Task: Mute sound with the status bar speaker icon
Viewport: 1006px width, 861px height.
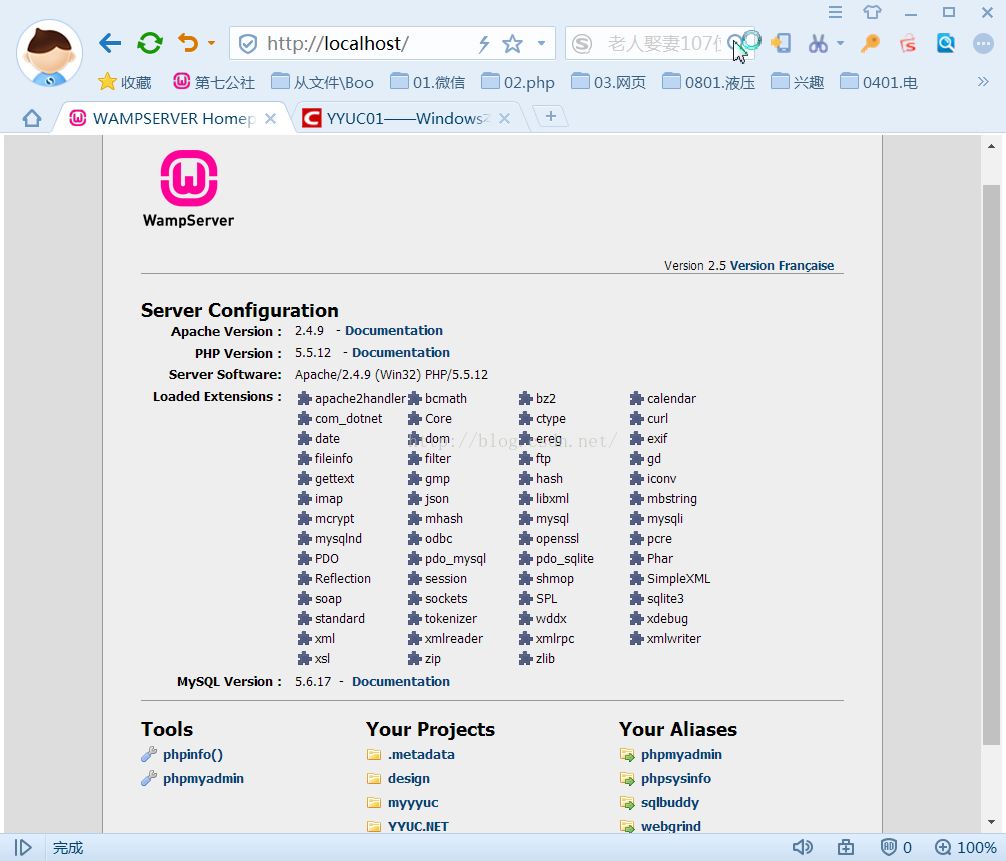Action: point(802,848)
